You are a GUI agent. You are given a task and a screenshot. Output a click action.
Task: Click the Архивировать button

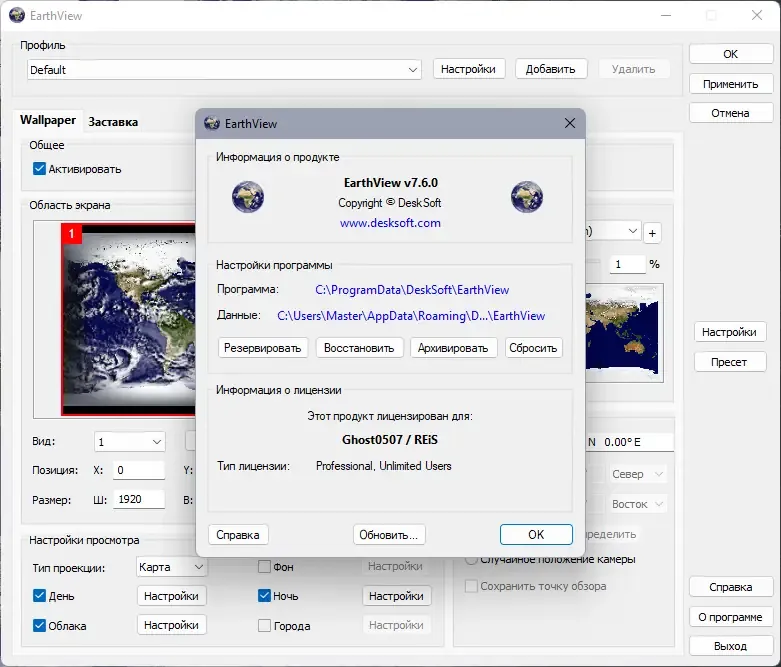coord(453,348)
